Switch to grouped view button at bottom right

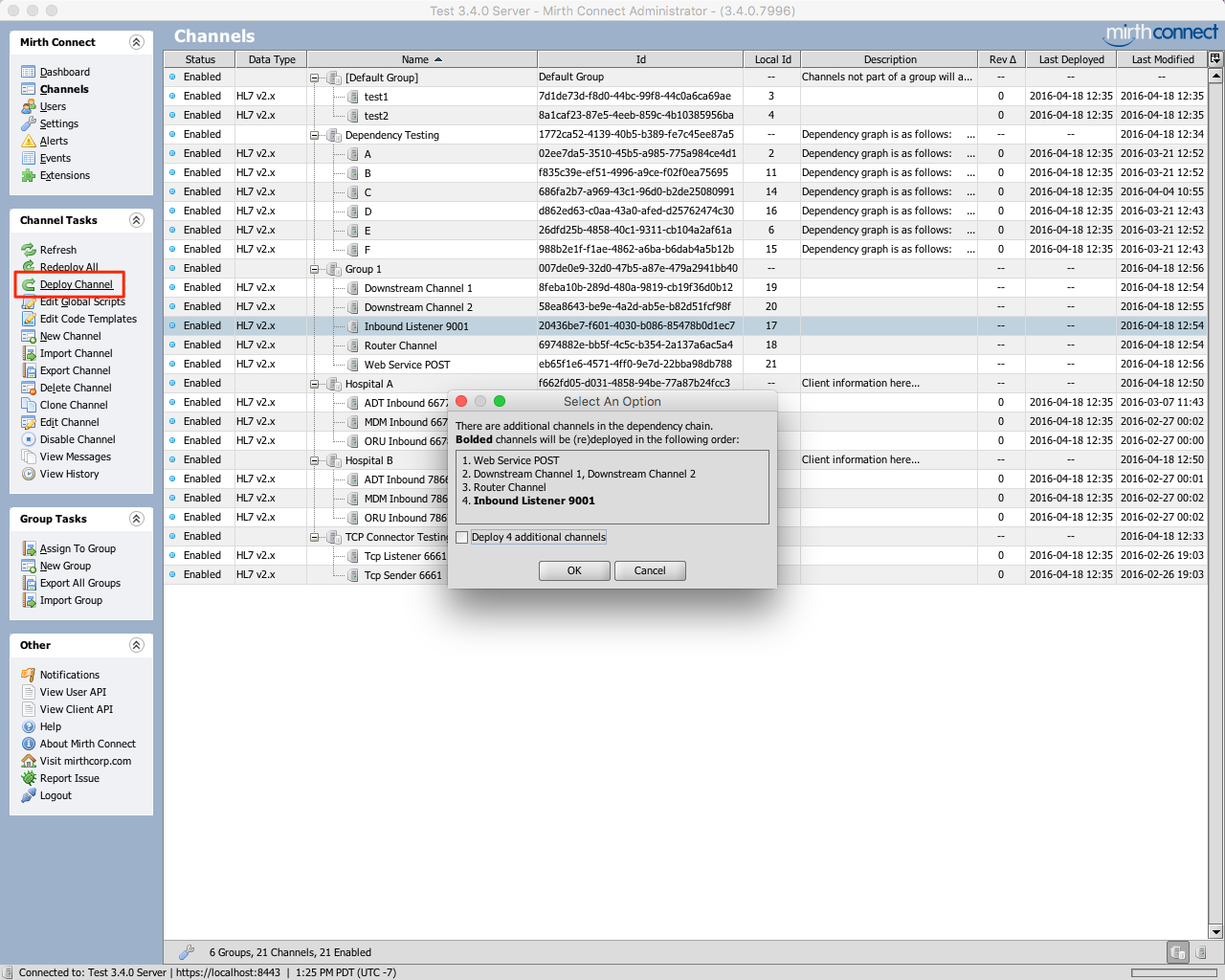[1178, 952]
